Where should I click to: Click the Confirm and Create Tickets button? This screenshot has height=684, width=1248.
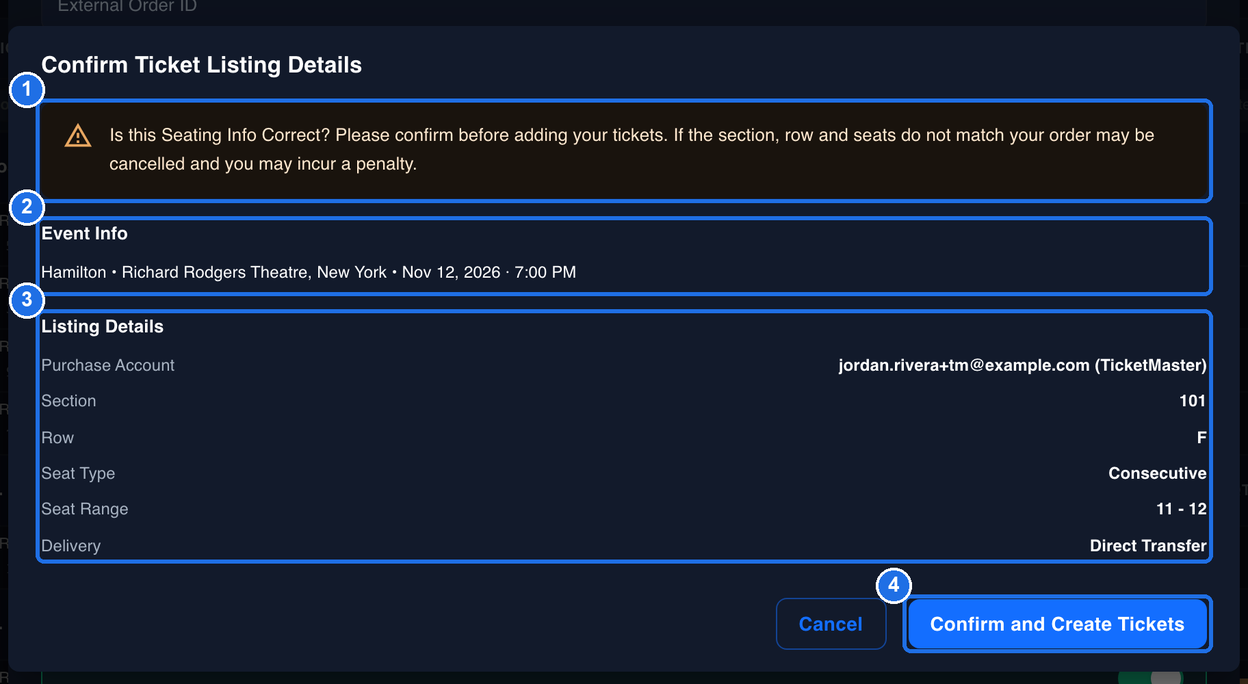click(x=1057, y=624)
